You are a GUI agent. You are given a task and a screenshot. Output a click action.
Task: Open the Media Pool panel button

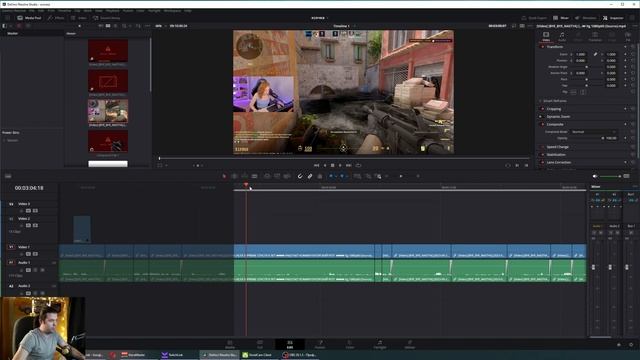click(x=29, y=18)
